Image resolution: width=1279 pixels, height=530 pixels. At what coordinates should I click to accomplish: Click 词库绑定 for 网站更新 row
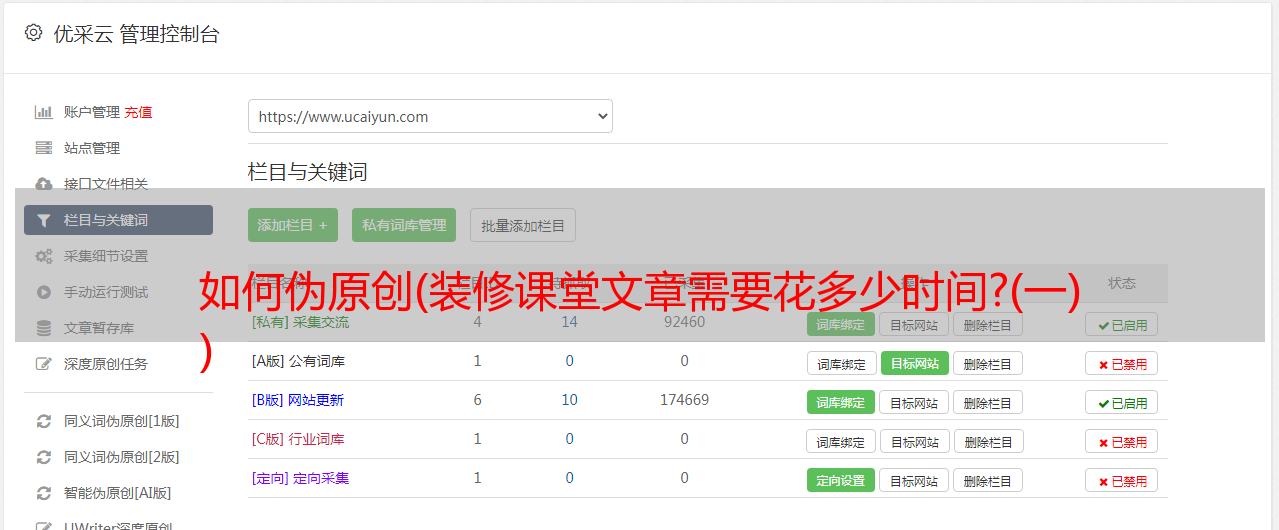(841, 402)
